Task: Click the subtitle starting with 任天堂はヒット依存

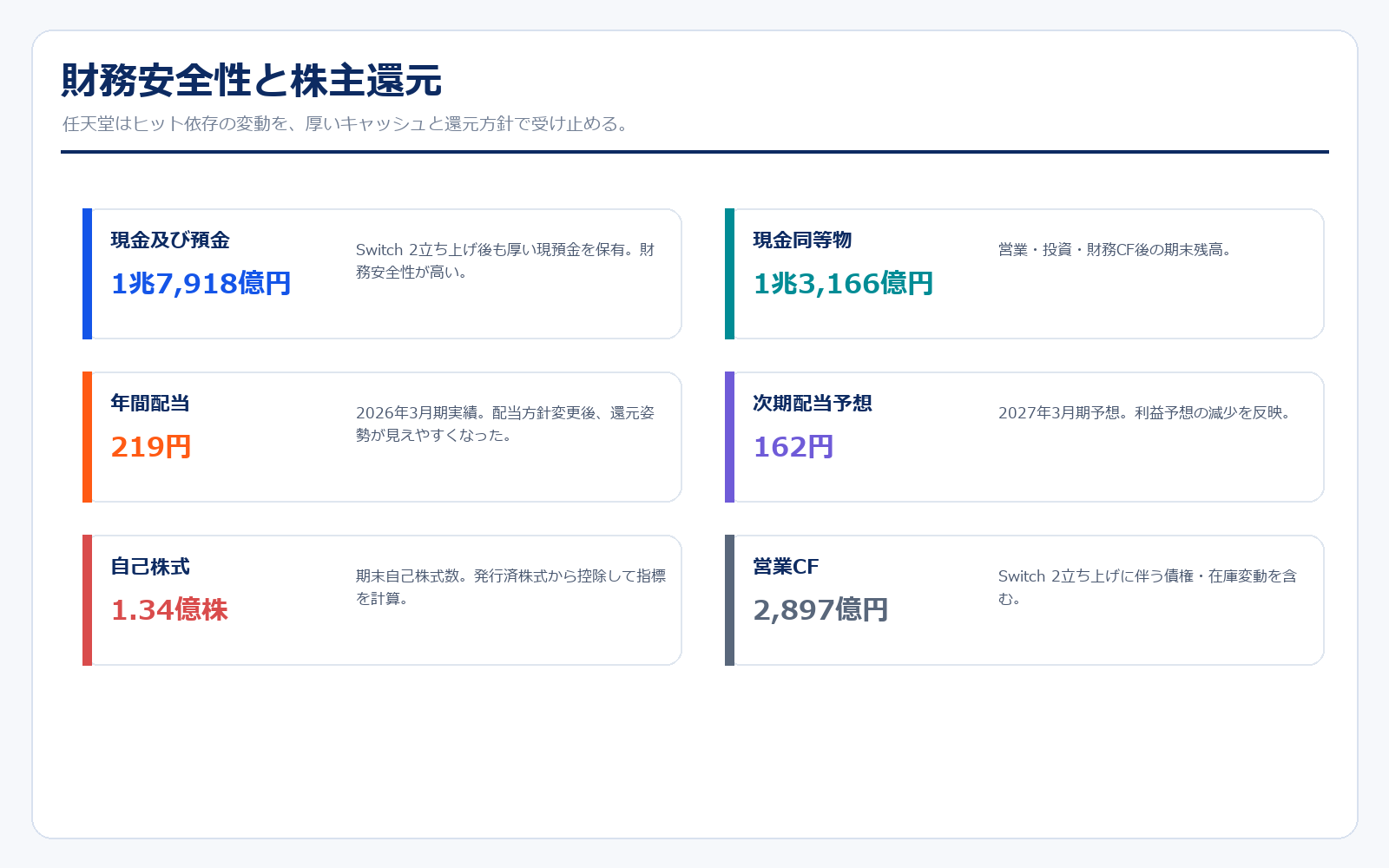Action: 346,124
